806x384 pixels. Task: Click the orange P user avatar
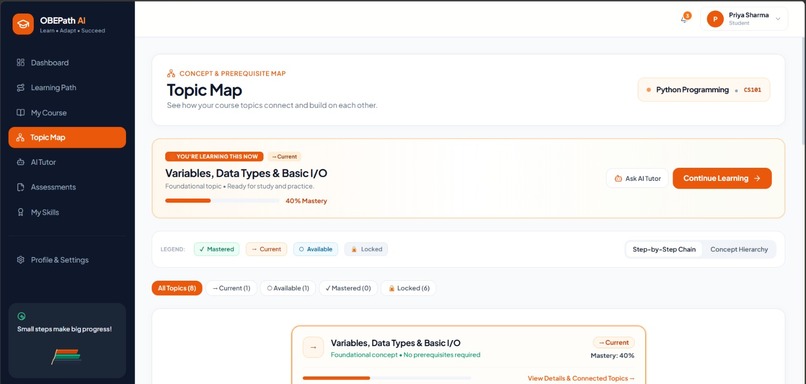(x=715, y=19)
